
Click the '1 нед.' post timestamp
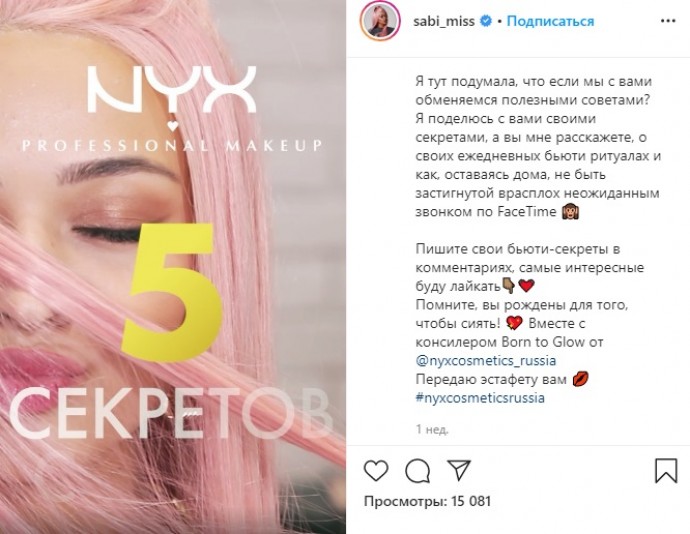pyautogui.click(x=432, y=429)
